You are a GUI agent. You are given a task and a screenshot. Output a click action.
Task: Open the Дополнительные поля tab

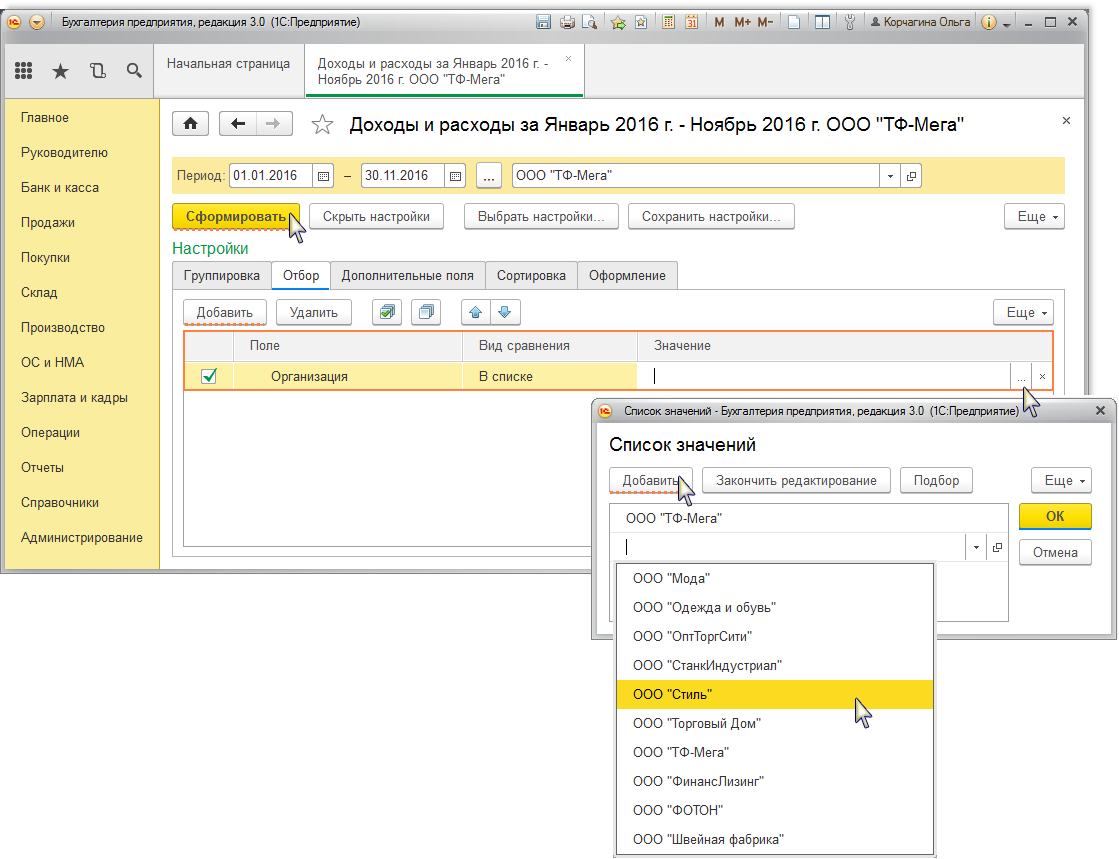point(407,275)
